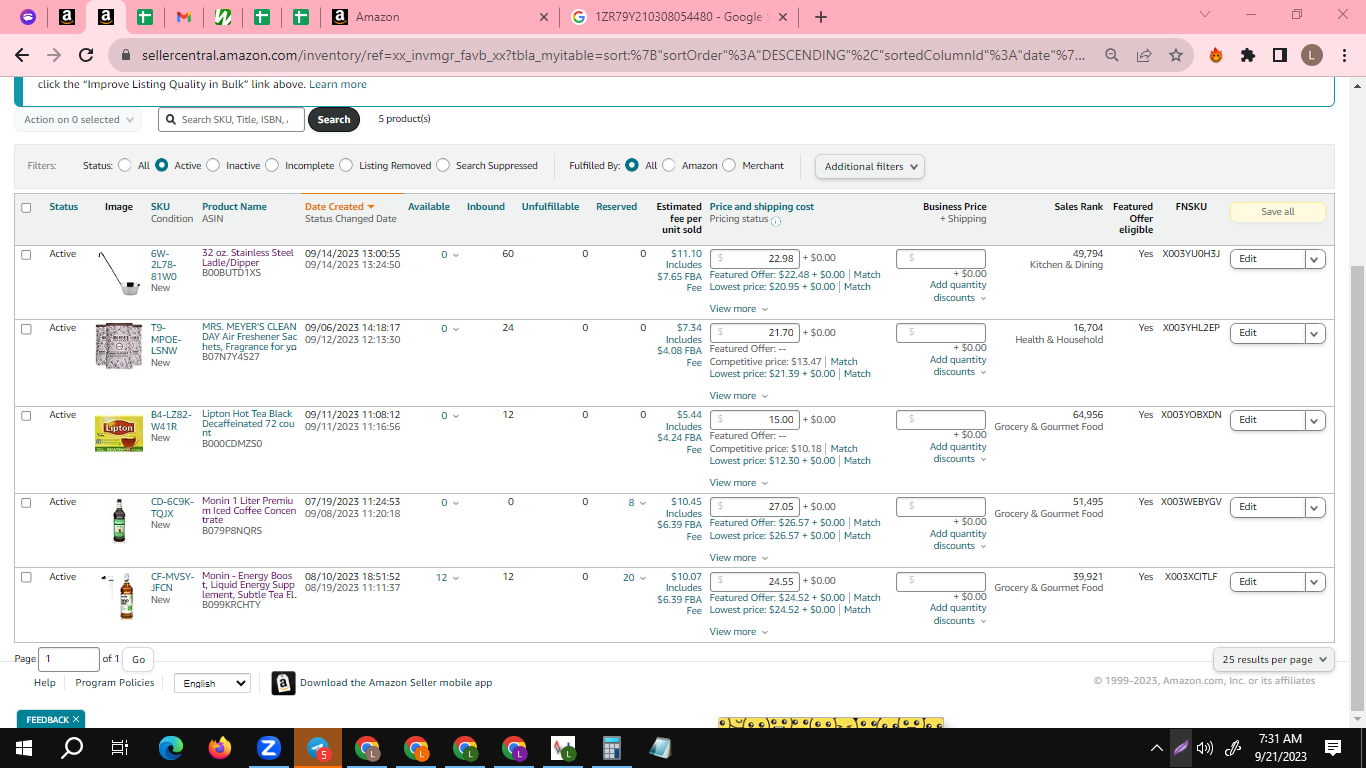The image size is (1366, 768).
Task: Edit price field showing 22.98
Action: pos(754,258)
